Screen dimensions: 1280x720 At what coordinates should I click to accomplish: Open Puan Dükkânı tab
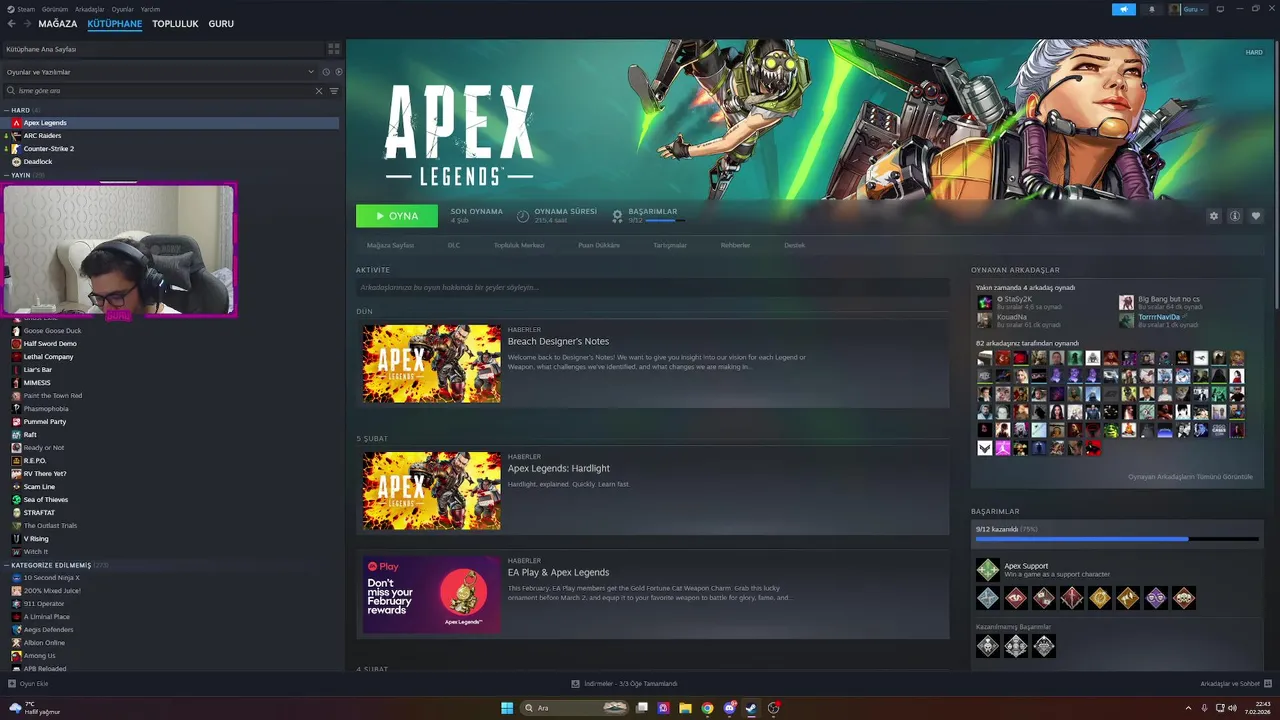point(599,245)
